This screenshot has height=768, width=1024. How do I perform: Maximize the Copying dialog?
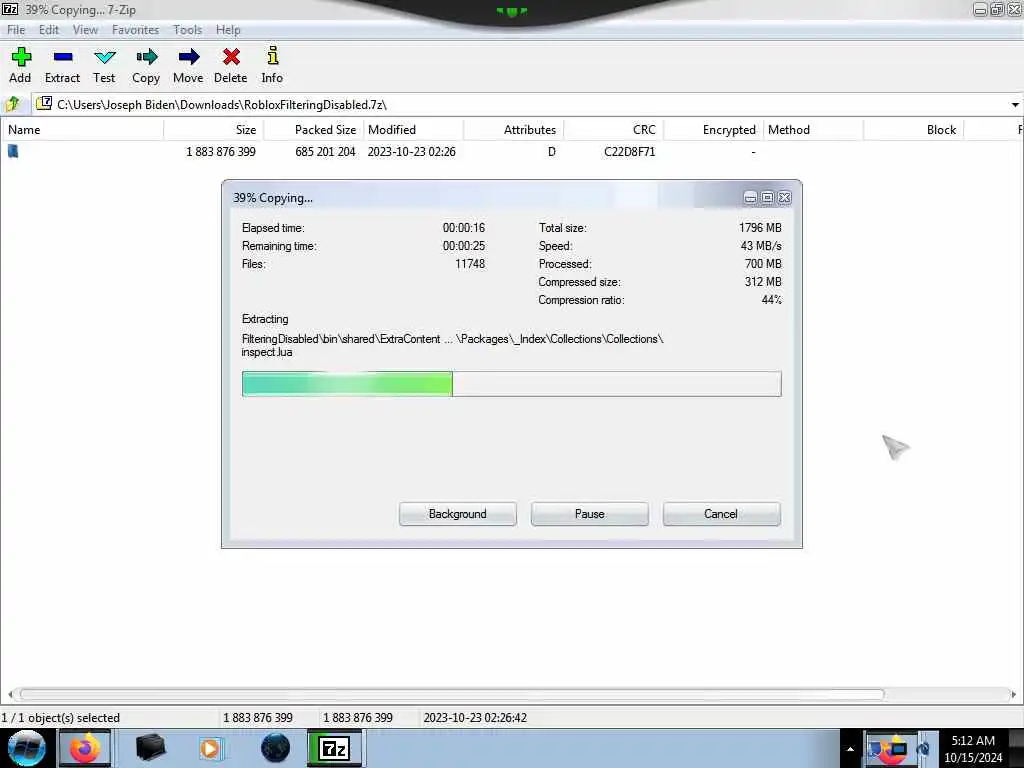(767, 197)
